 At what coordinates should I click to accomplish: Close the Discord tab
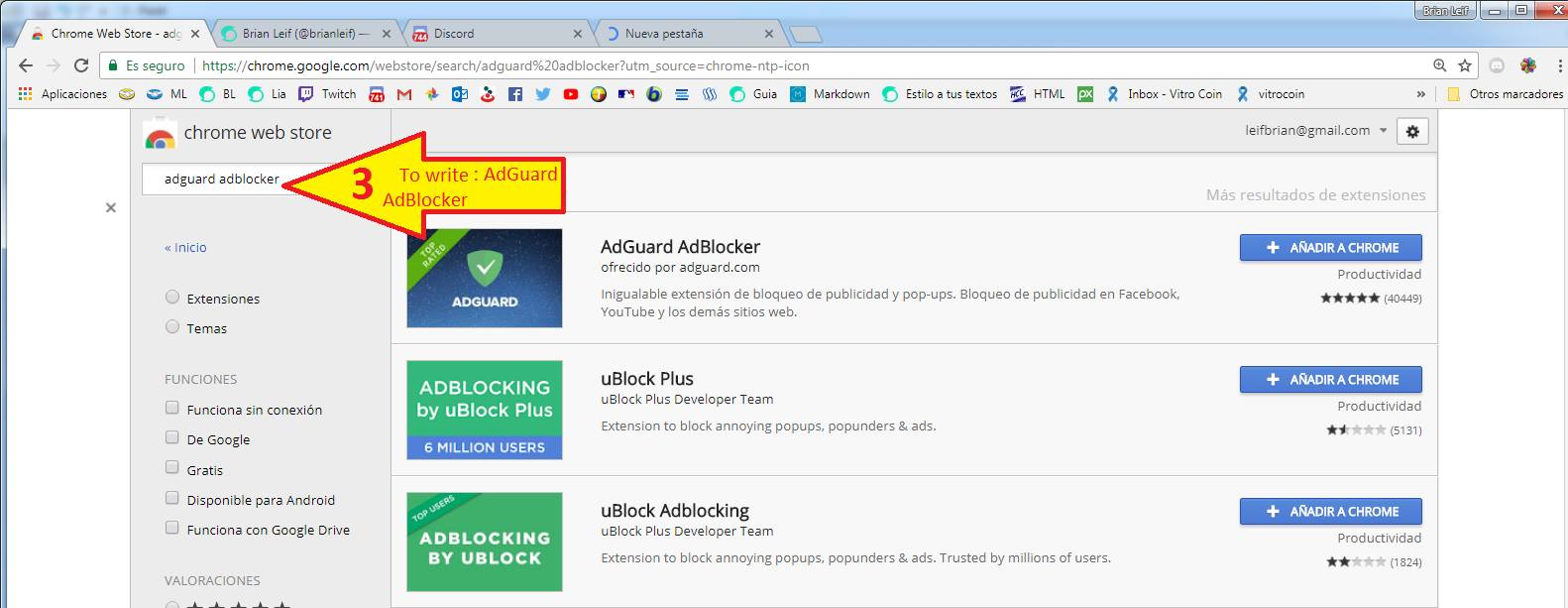(578, 34)
